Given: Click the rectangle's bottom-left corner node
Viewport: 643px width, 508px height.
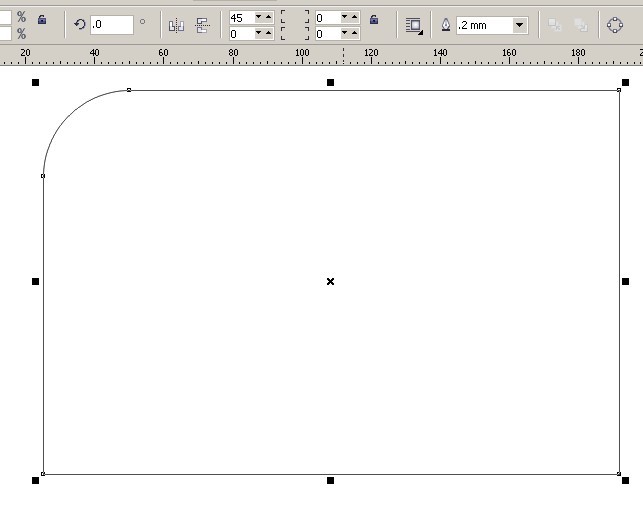Looking at the screenshot, I should pyautogui.click(x=43, y=474).
